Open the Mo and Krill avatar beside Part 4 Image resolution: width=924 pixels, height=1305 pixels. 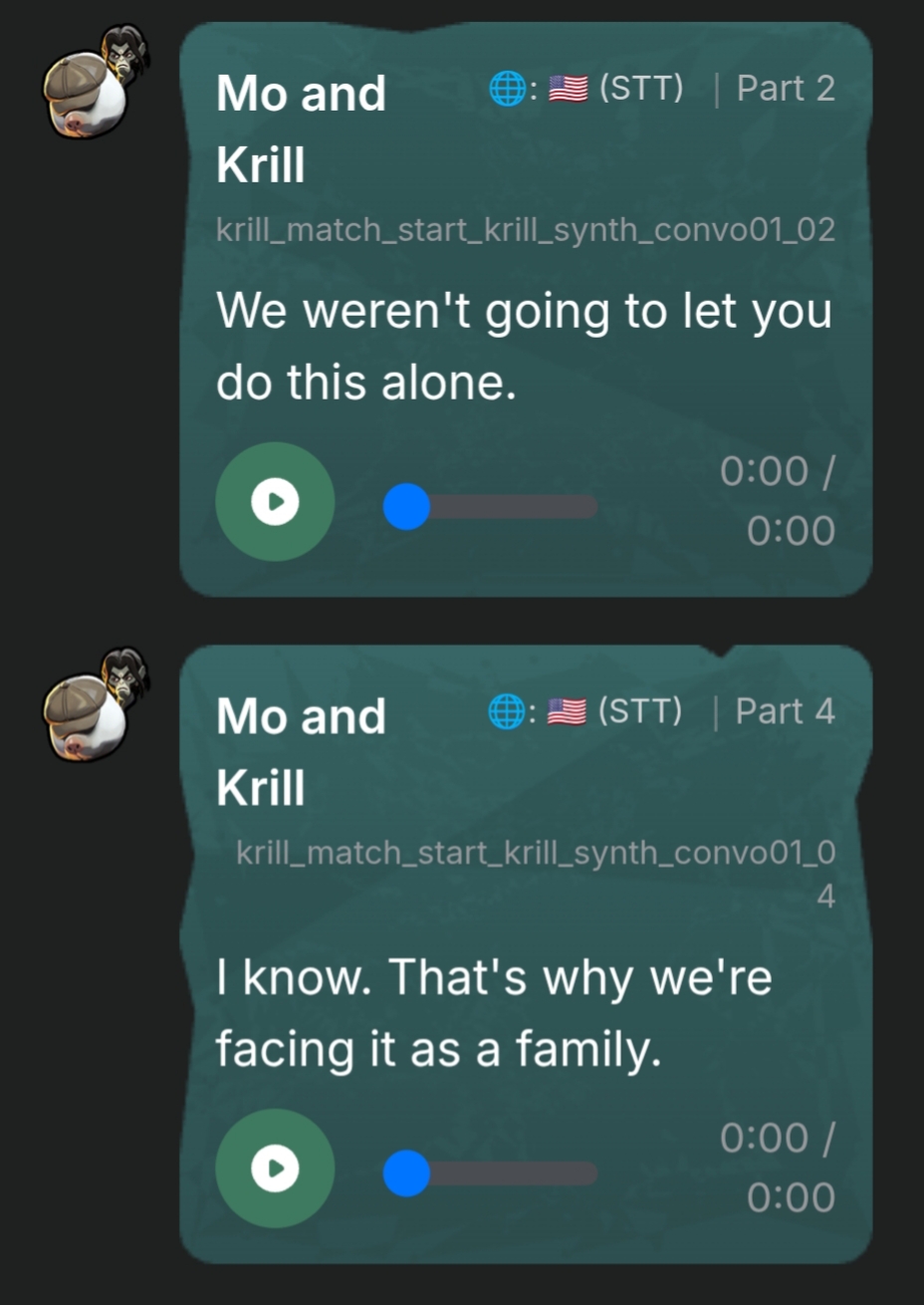pos(96,707)
